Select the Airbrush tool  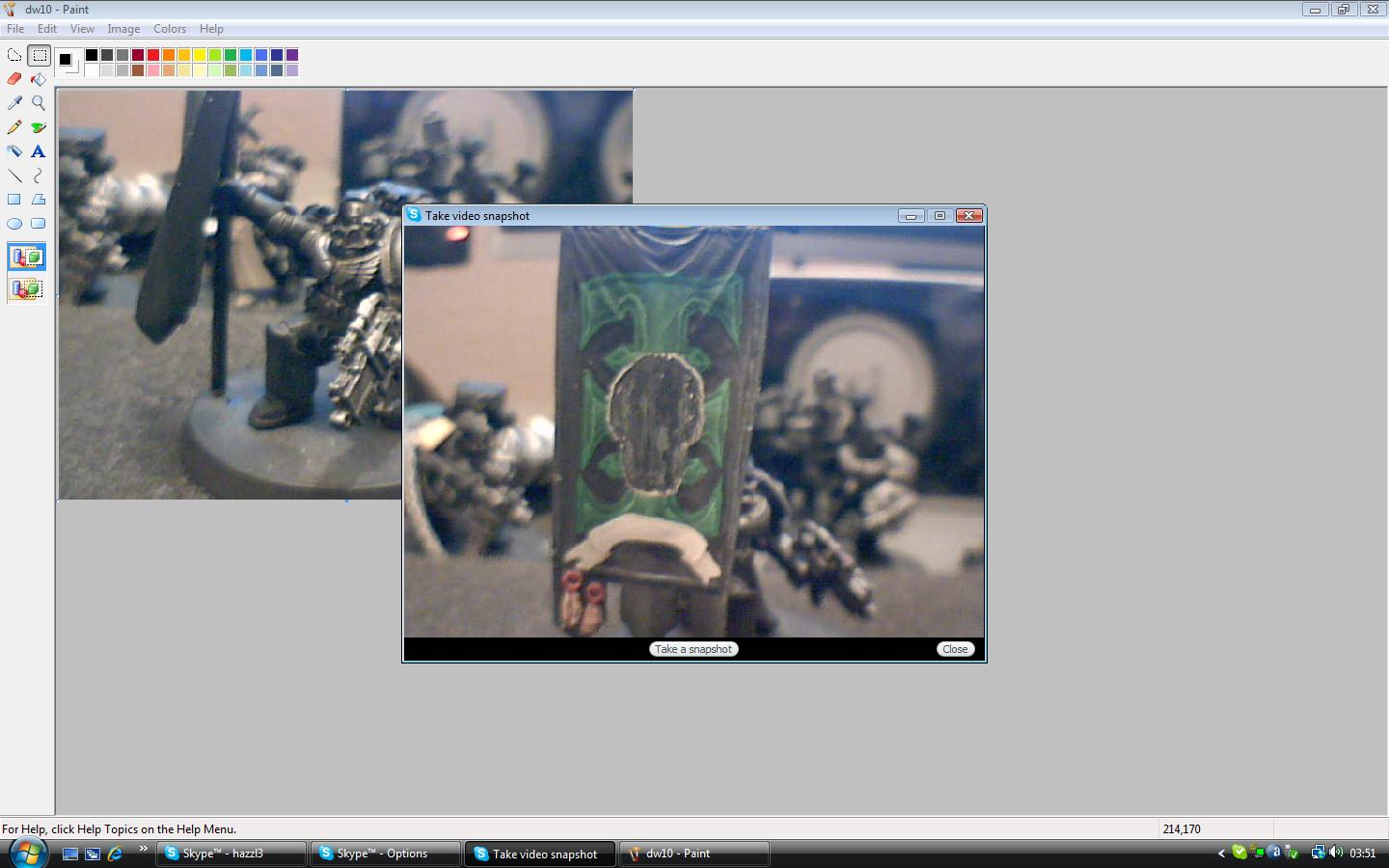(14, 151)
